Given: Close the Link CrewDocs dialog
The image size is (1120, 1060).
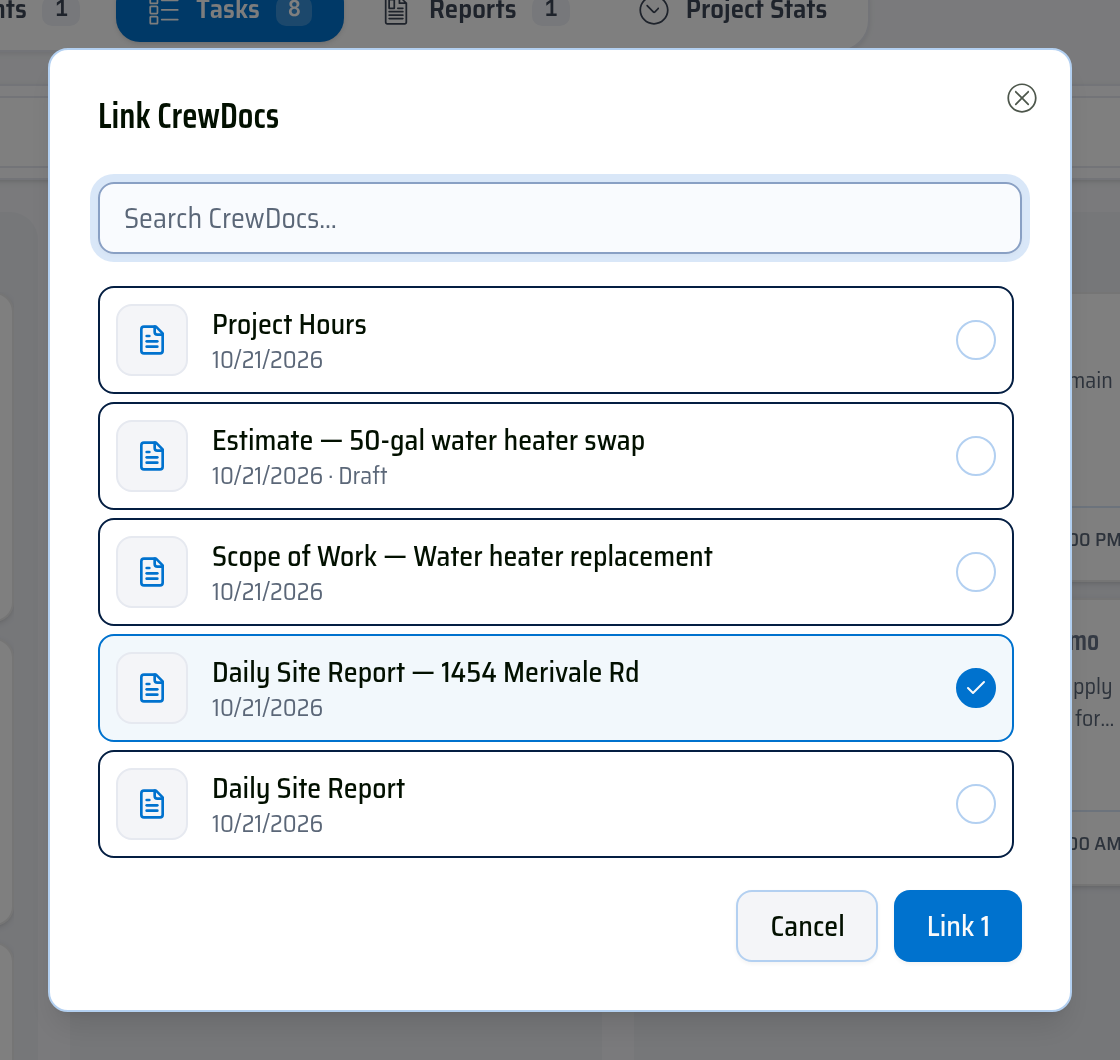Looking at the screenshot, I should (1021, 98).
